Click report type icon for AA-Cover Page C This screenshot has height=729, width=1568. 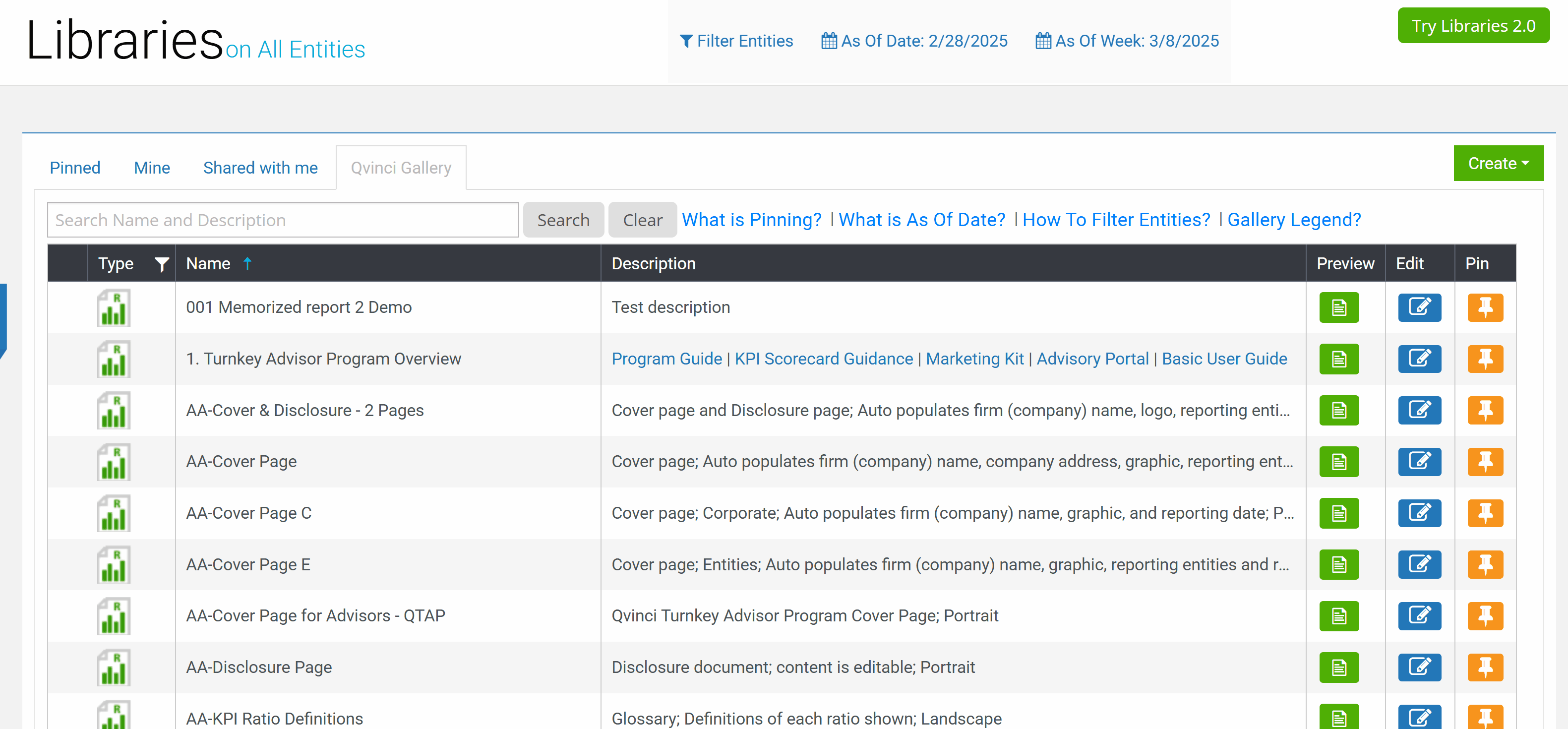tap(114, 513)
